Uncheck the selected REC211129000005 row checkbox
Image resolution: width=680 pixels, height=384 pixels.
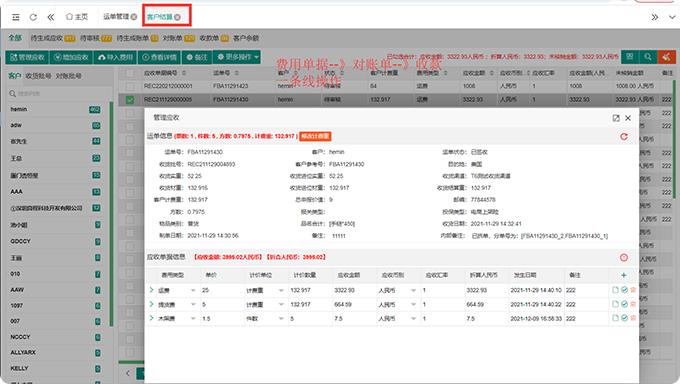coord(130,100)
